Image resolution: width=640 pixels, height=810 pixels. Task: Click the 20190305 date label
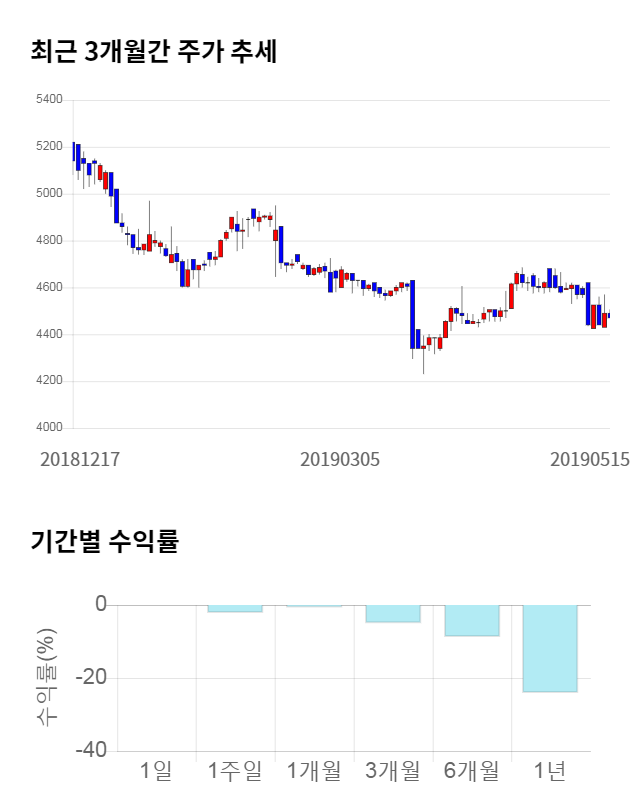[x=340, y=459]
